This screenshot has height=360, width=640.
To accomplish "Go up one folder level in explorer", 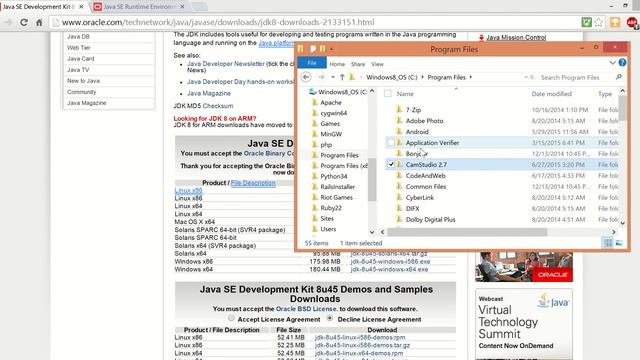I will [342, 77].
